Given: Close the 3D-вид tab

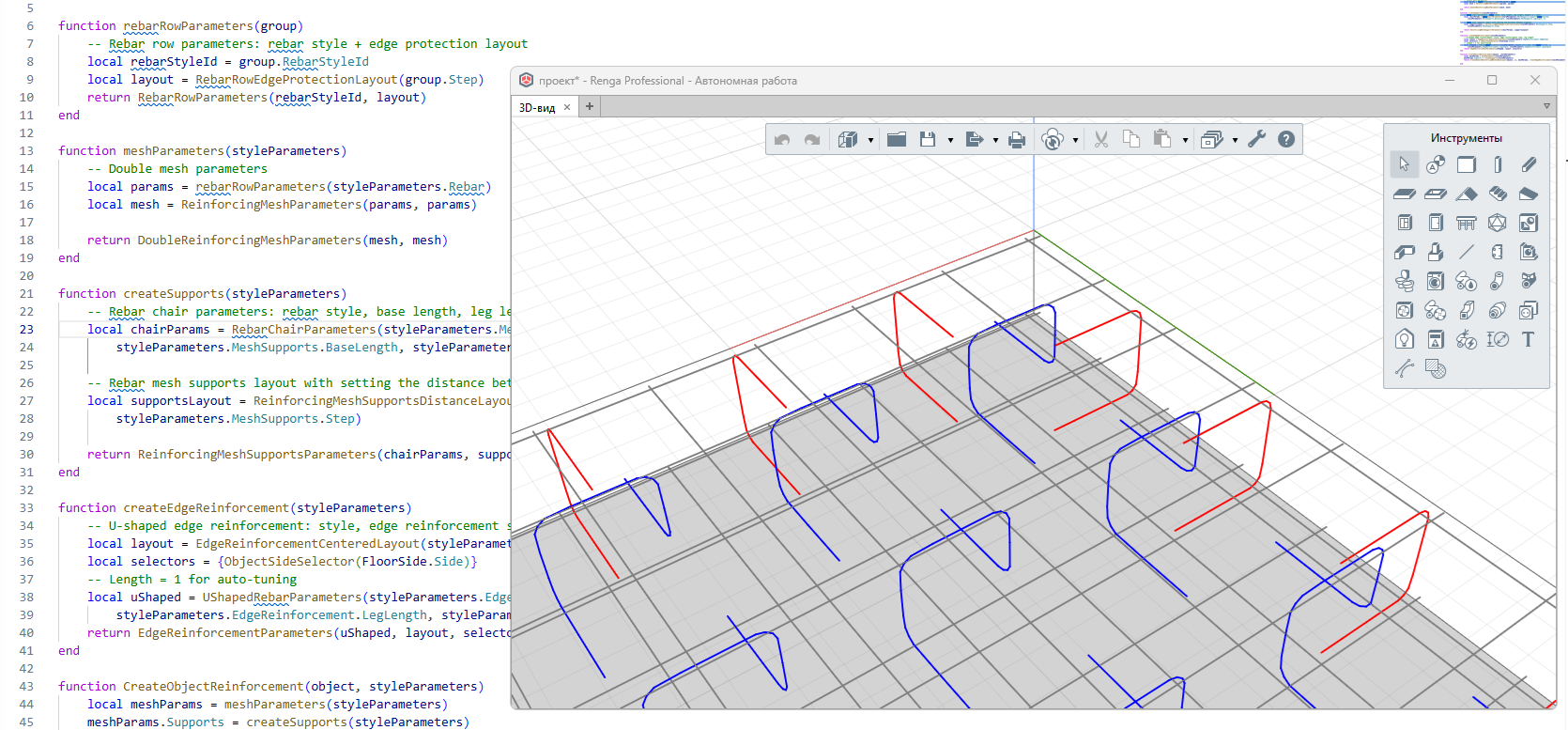Looking at the screenshot, I should coord(567,108).
